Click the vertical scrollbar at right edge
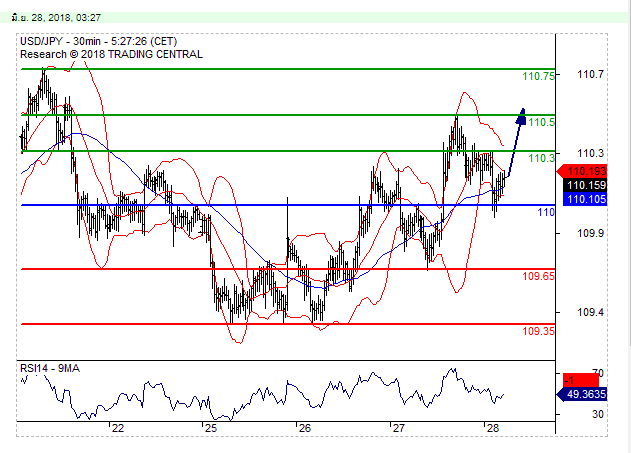The image size is (631, 453). tap(629, 173)
